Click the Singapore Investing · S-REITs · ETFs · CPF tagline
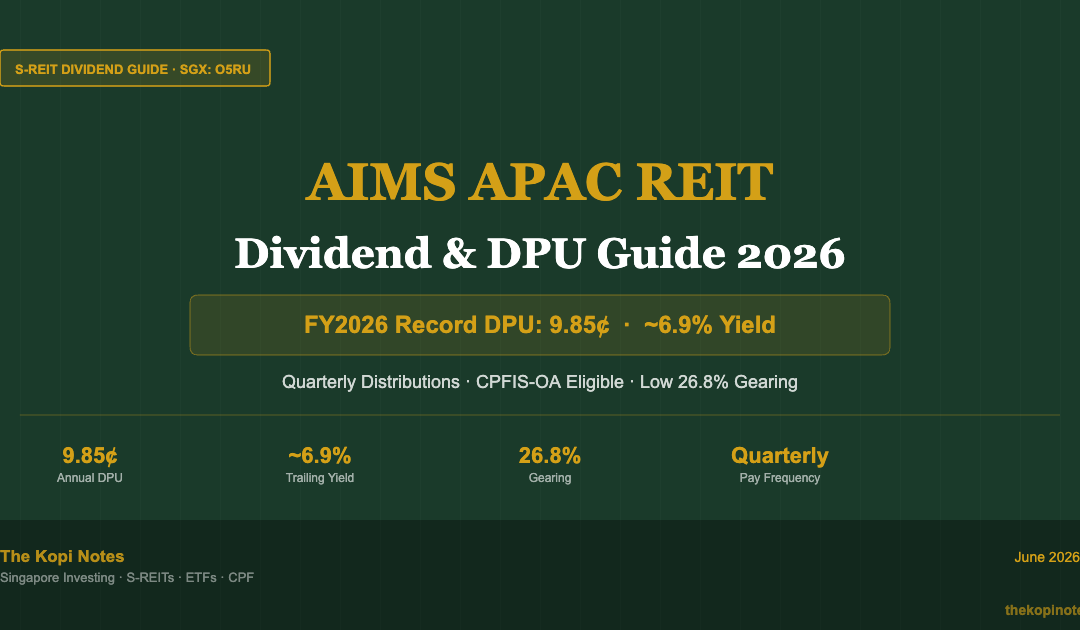The image size is (1080, 630). pyautogui.click(x=127, y=578)
